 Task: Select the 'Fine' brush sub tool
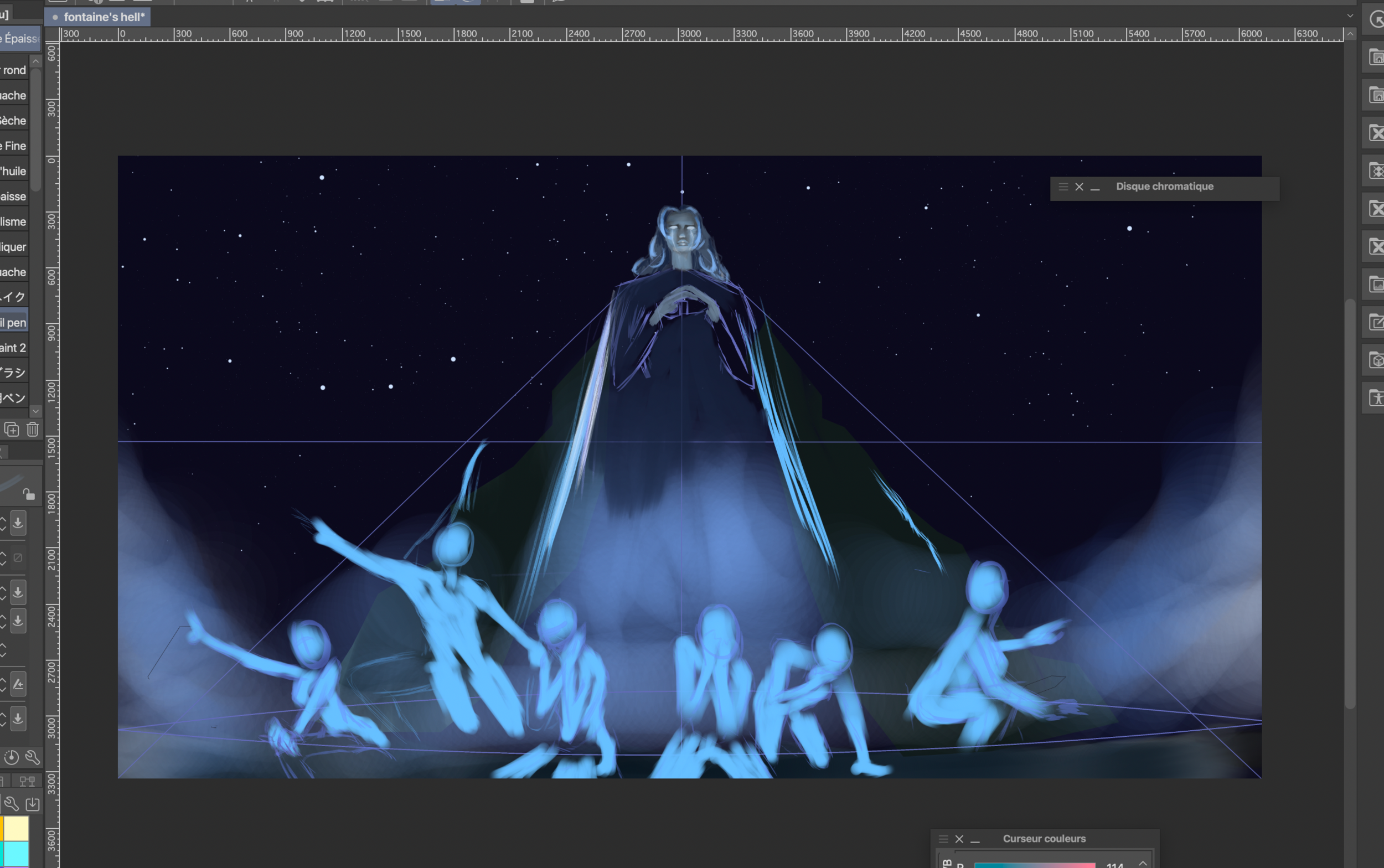pos(14,146)
